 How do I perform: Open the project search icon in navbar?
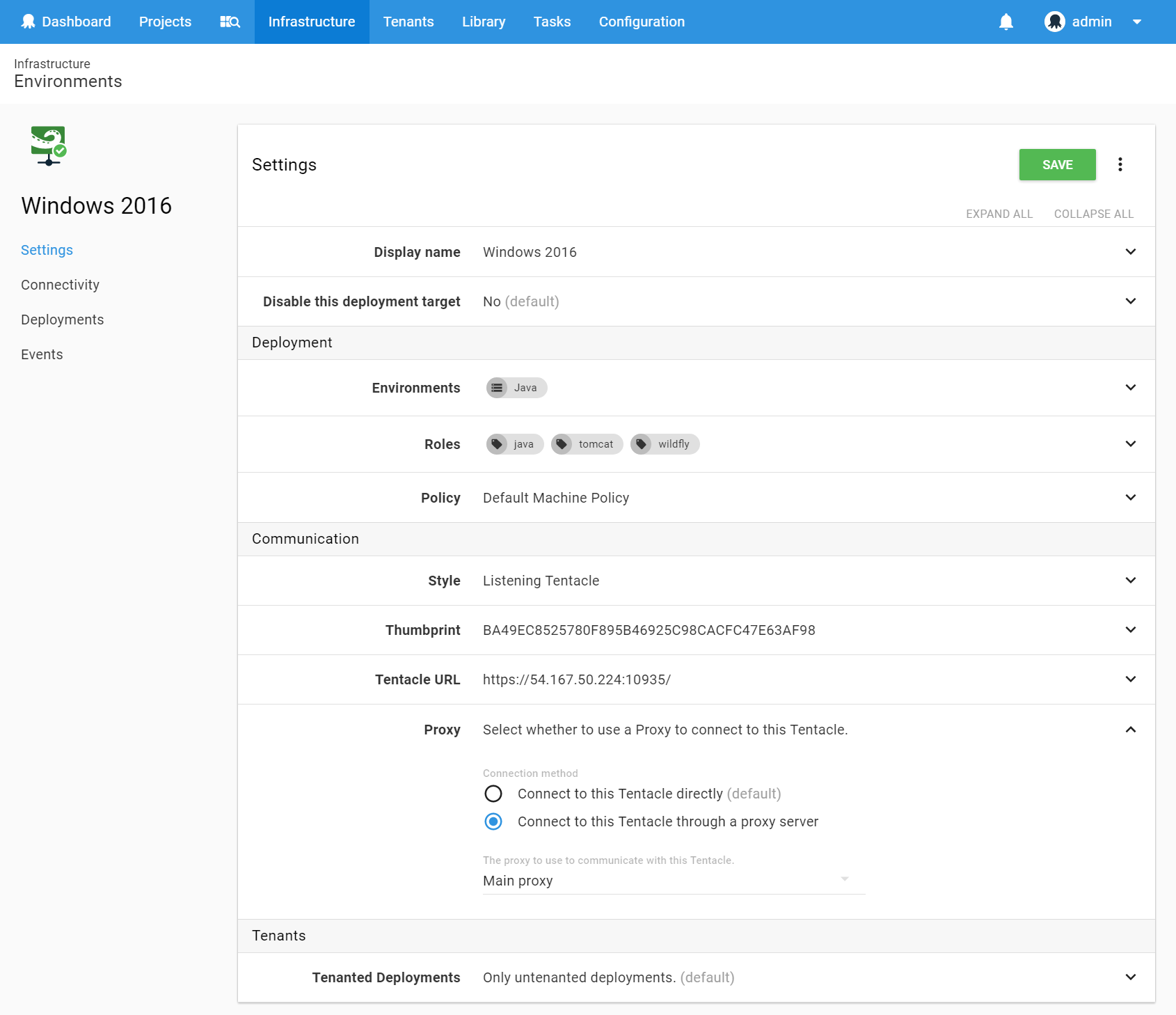click(x=230, y=22)
